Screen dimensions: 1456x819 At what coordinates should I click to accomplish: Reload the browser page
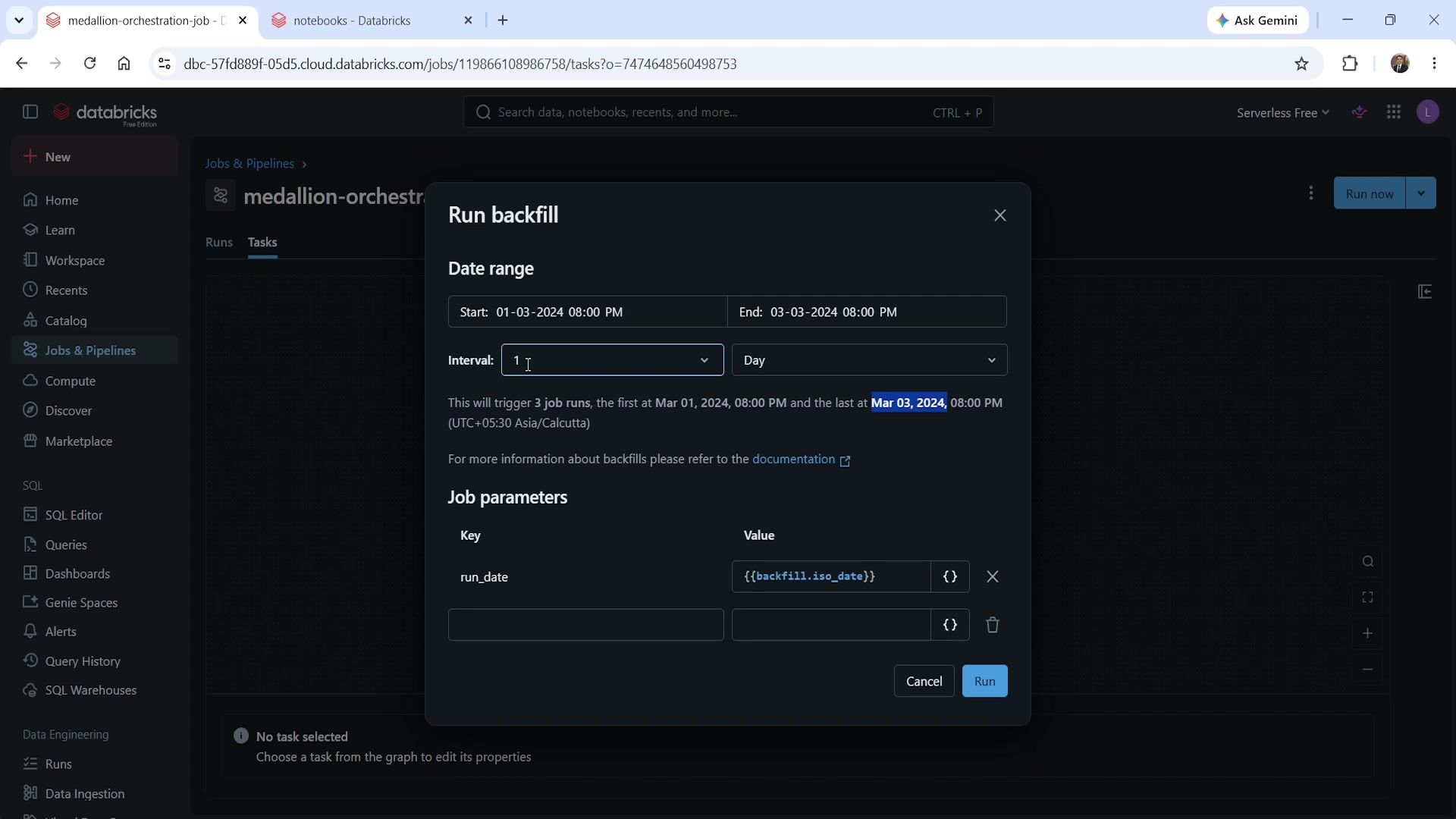point(89,64)
